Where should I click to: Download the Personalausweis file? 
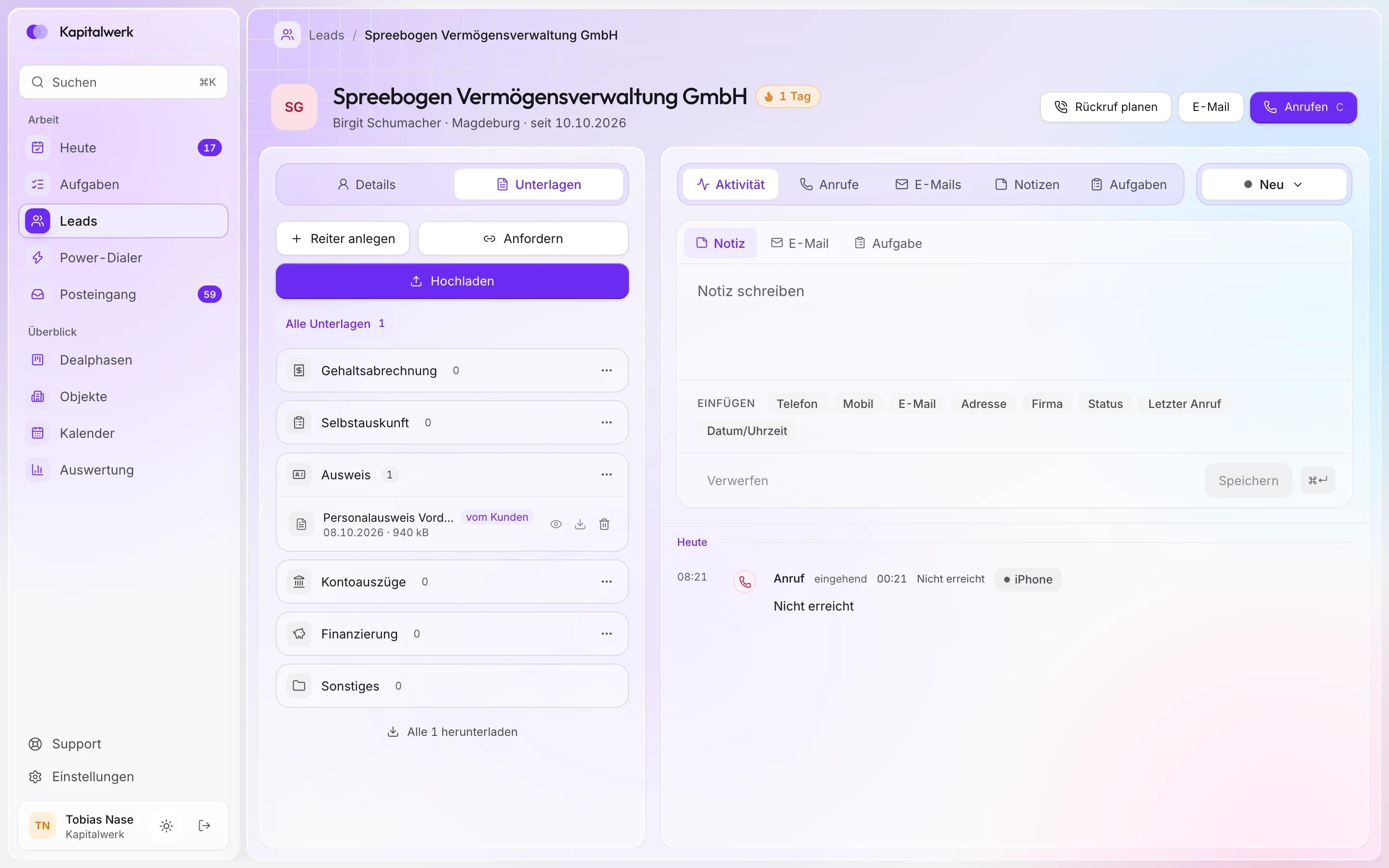[580, 524]
